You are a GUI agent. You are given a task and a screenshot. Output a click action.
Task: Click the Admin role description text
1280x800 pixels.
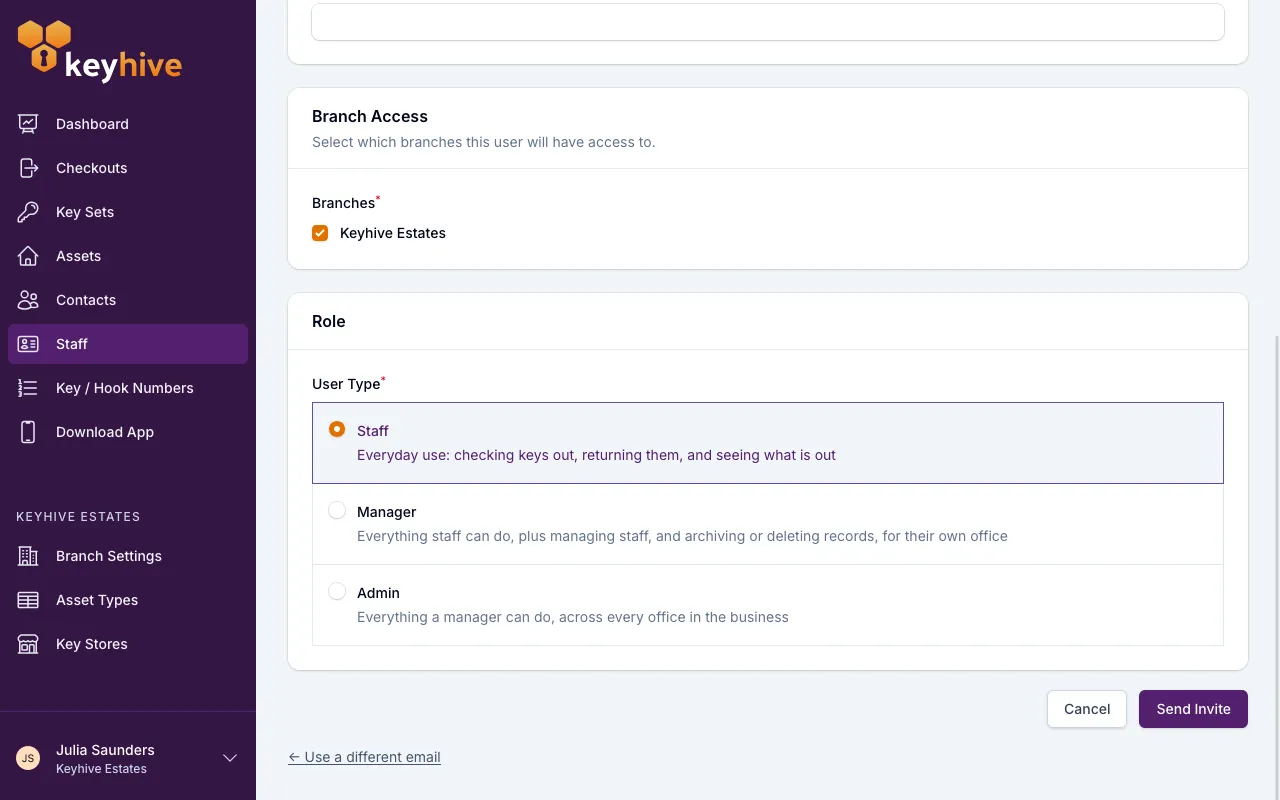coord(573,617)
